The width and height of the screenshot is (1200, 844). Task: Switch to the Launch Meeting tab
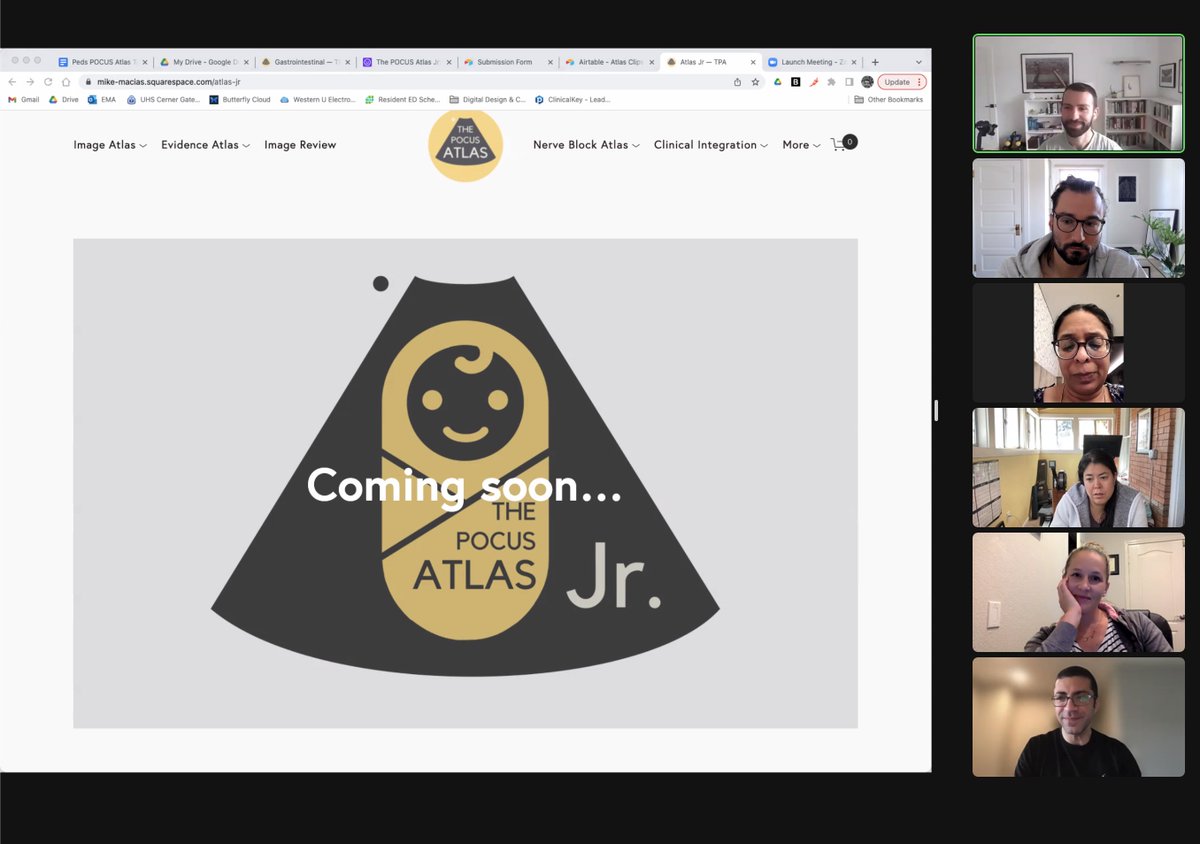click(x=812, y=62)
